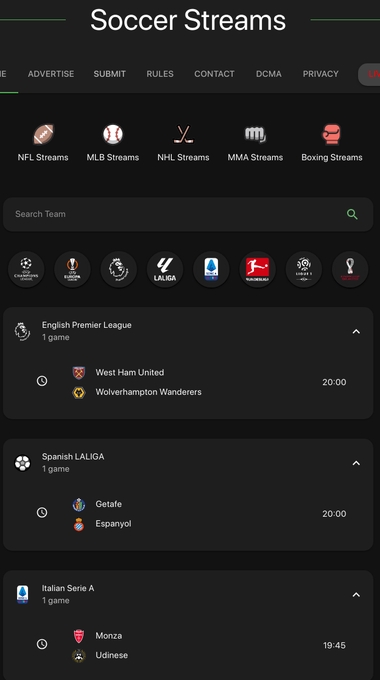Viewport: 380px width, 680px height.
Task: Collapse the English Premier League section
Action: point(356,332)
